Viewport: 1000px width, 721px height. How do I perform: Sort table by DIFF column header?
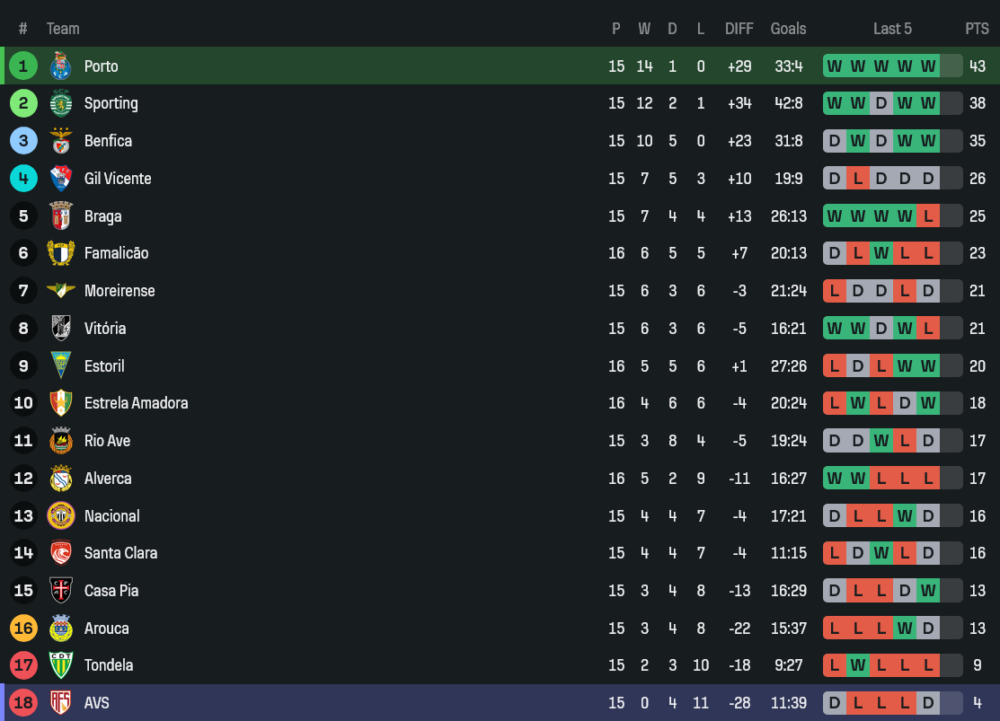click(x=739, y=29)
